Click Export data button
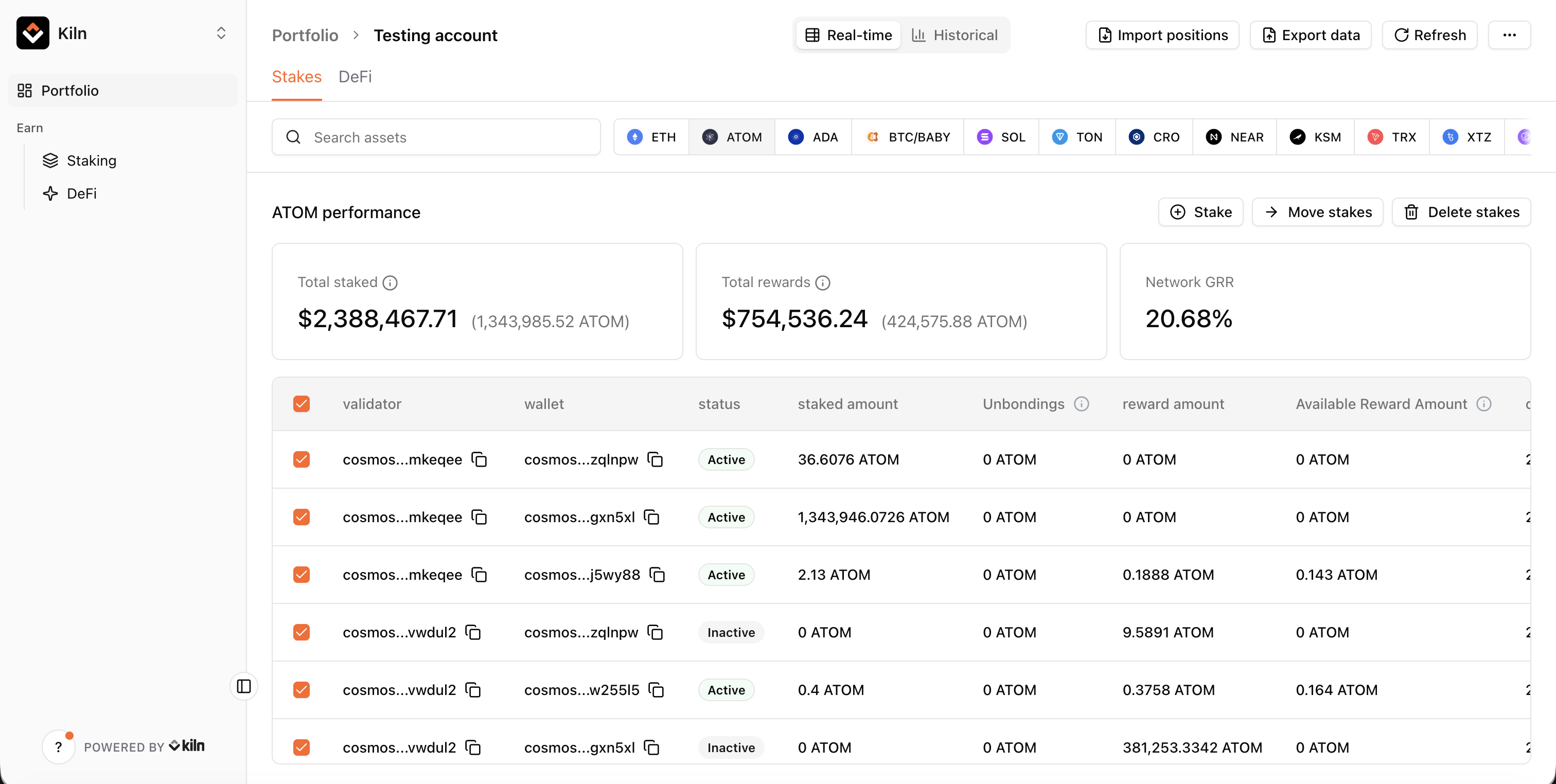 click(x=1310, y=35)
